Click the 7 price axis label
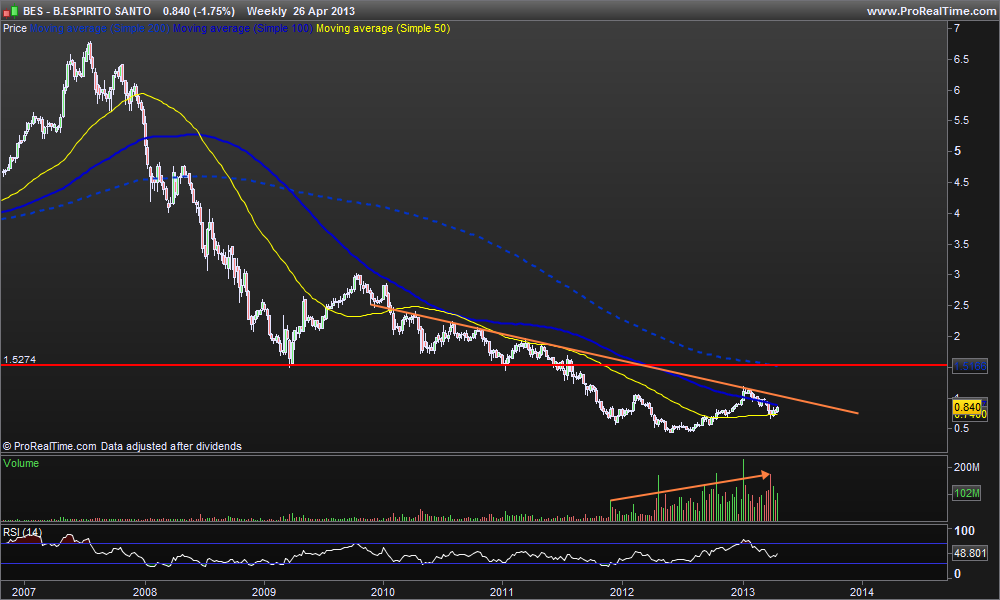This screenshot has width=1000, height=600. [x=957, y=28]
